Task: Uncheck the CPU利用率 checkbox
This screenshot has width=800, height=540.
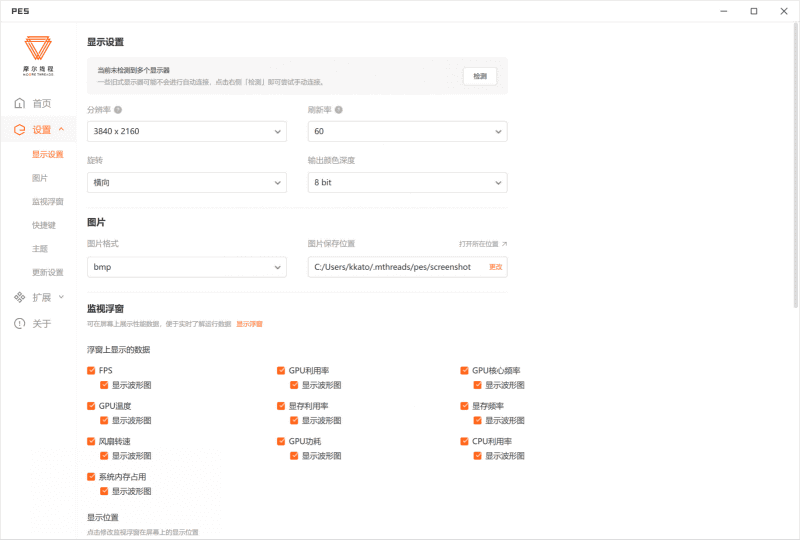Action: (464, 441)
